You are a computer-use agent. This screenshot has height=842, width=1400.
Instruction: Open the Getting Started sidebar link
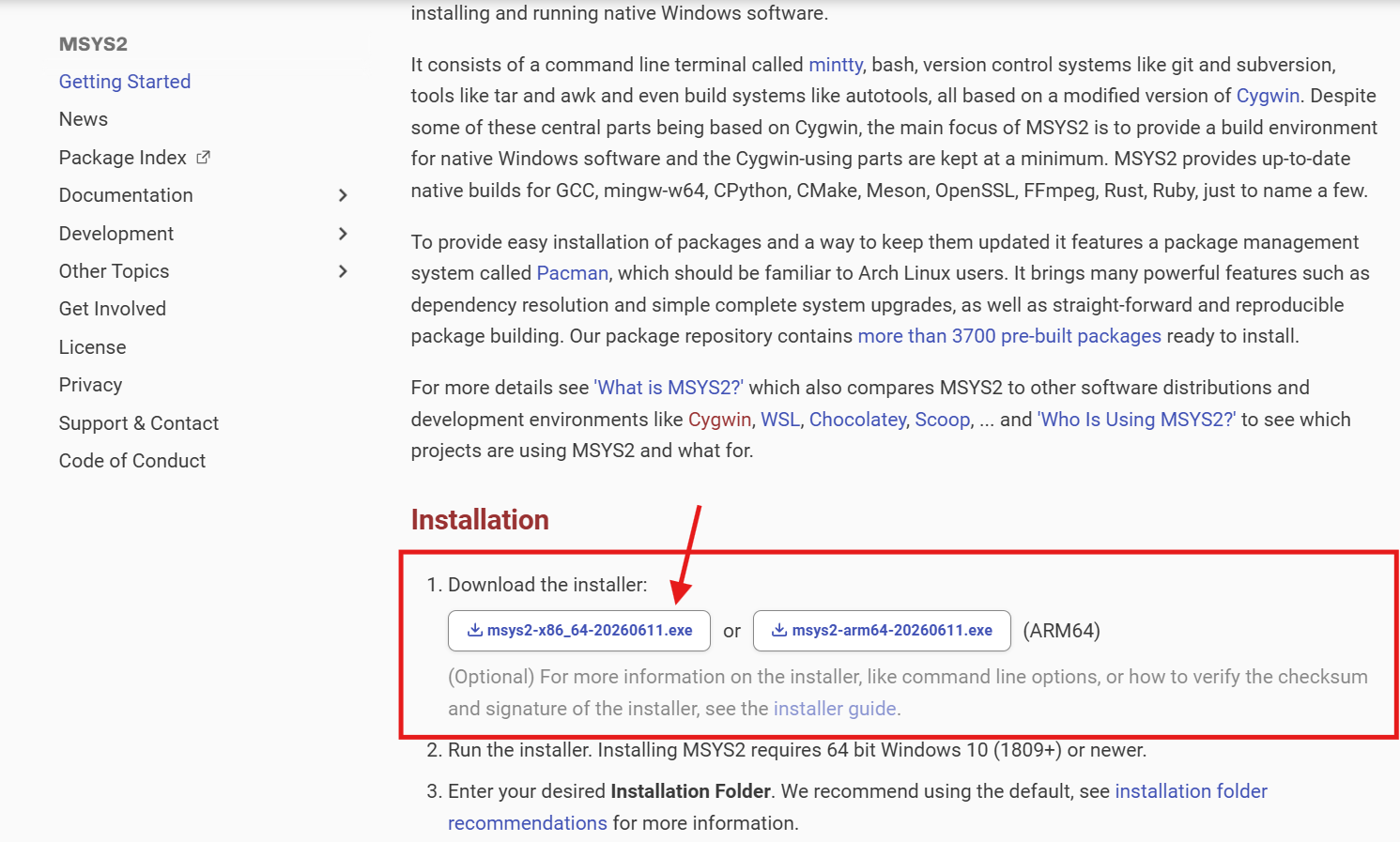tap(124, 82)
